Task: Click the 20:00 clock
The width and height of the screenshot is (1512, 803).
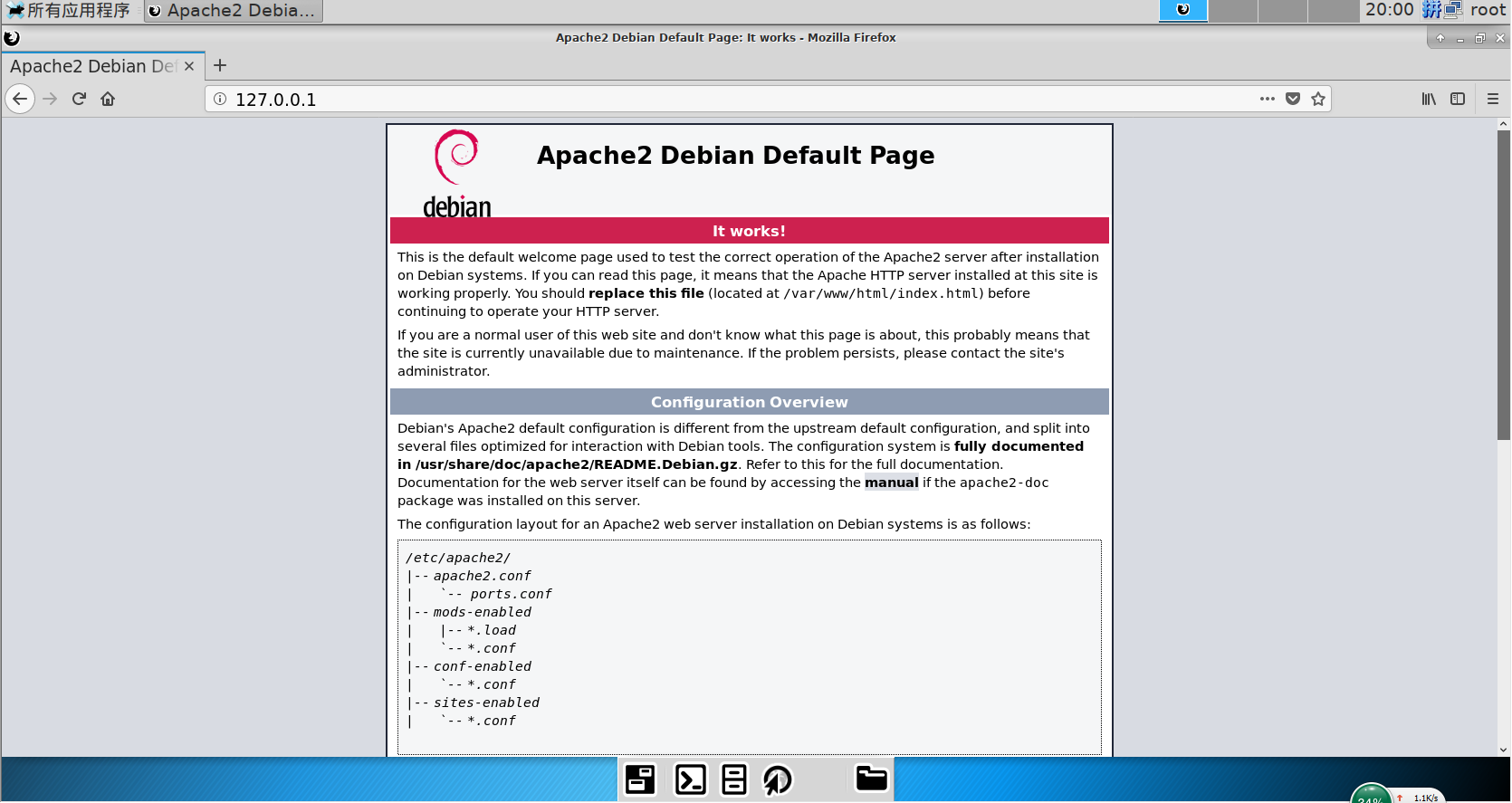Action: click(x=1389, y=10)
